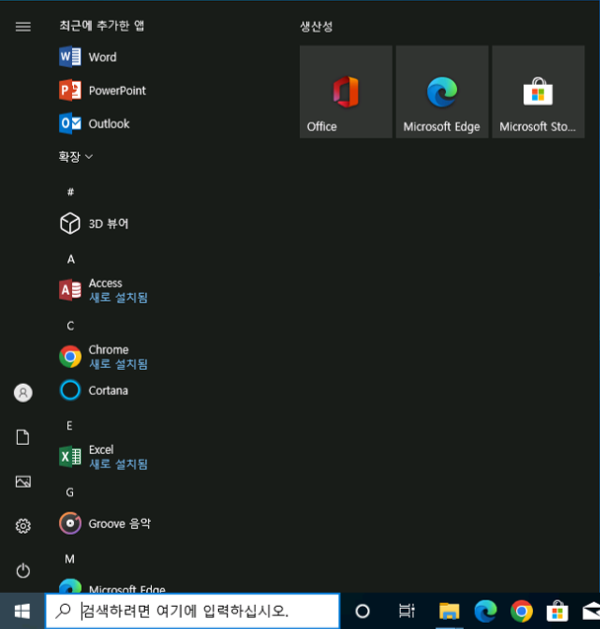Screen dimensions: 600x629
Task: Launch Access from the app list
Action: (103, 290)
